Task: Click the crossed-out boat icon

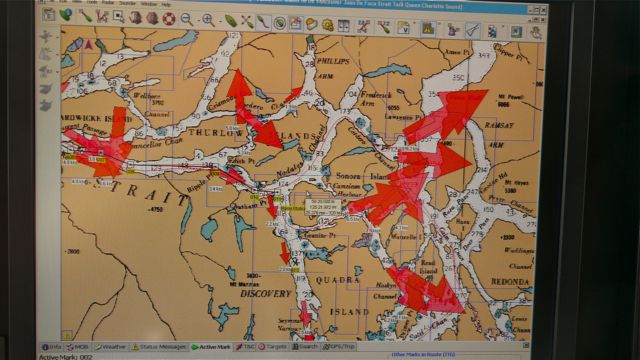Action: 247,21
